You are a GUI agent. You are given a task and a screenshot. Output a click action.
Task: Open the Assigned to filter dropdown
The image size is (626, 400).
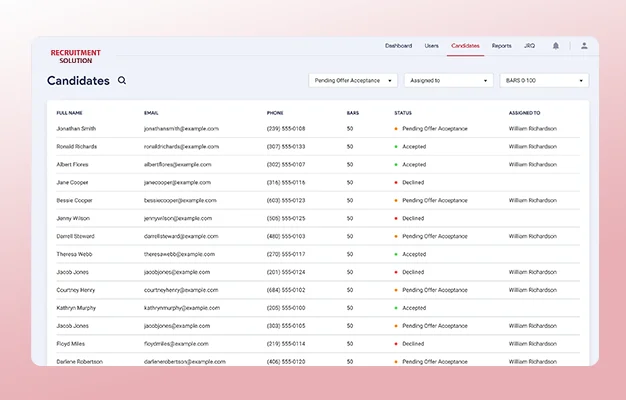[x=449, y=81]
